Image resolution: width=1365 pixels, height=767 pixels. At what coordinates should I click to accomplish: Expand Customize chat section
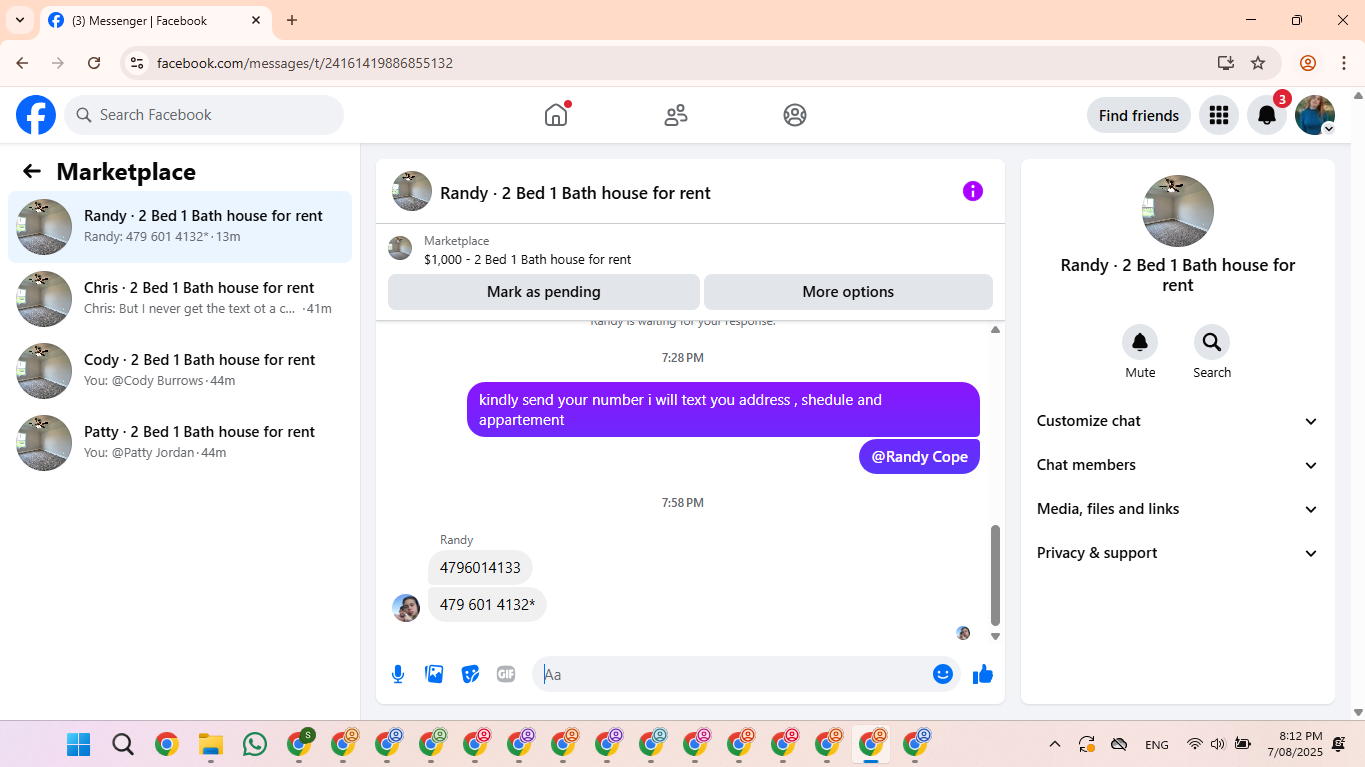tap(1178, 421)
